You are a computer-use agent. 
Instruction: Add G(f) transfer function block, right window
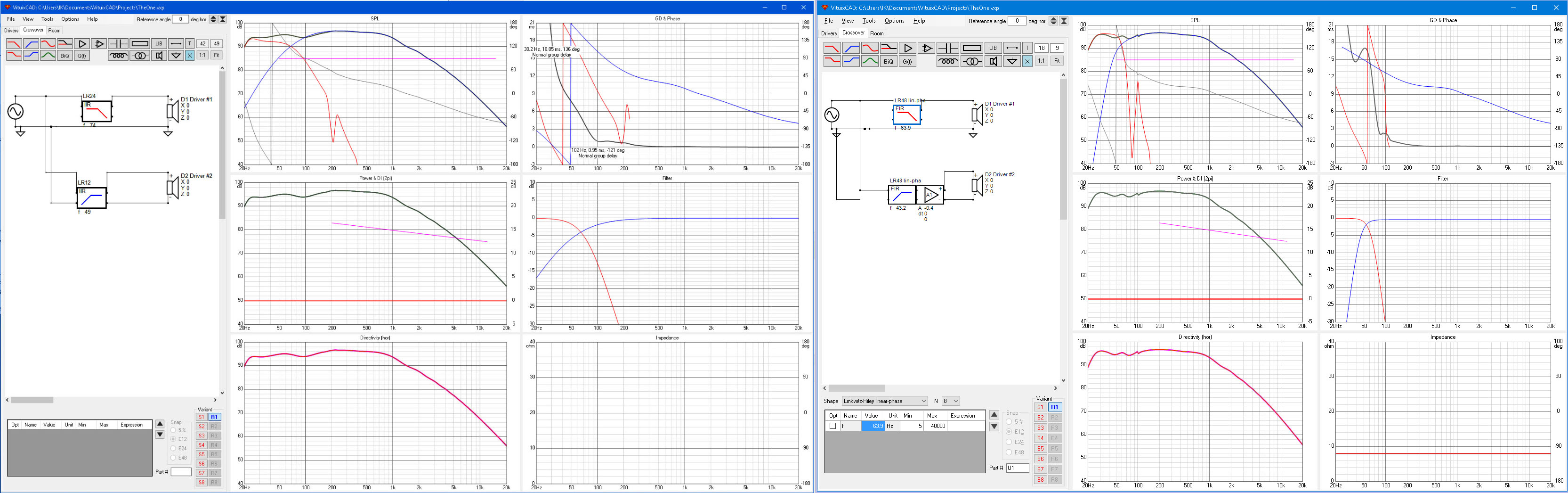click(908, 62)
